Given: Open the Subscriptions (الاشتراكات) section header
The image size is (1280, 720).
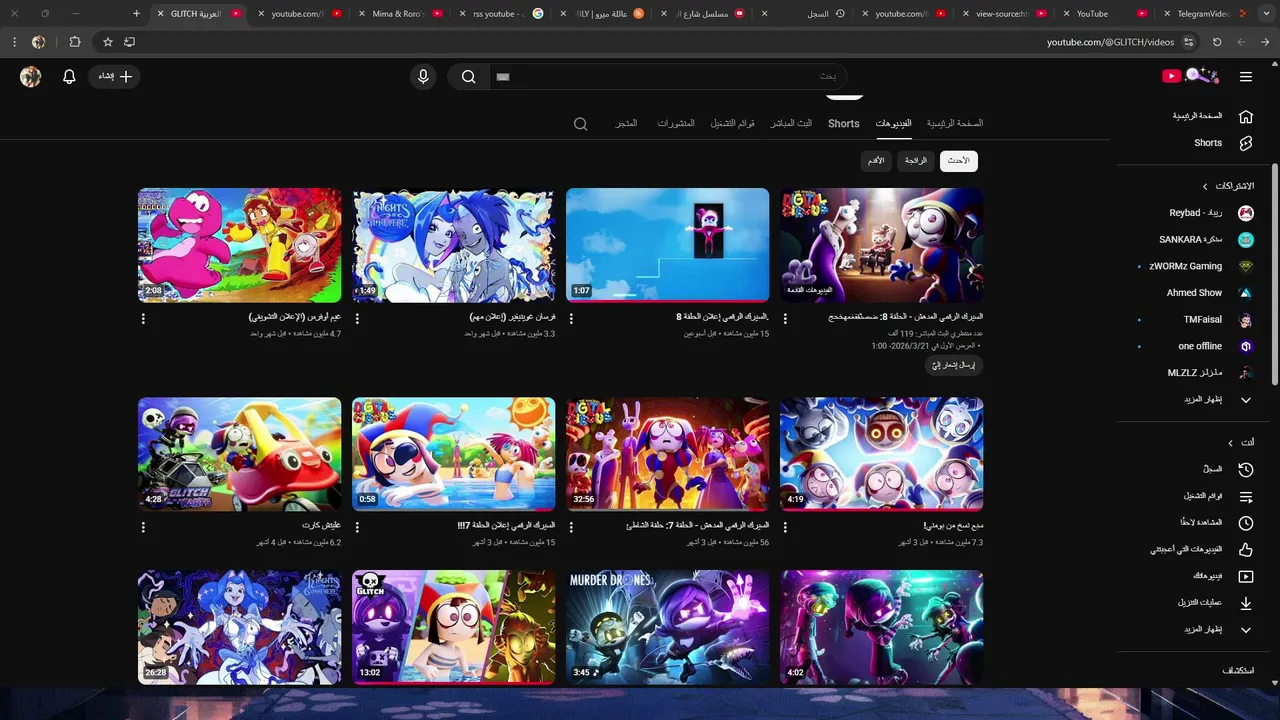Looking at the screenshot, I should pos(1228,186).
